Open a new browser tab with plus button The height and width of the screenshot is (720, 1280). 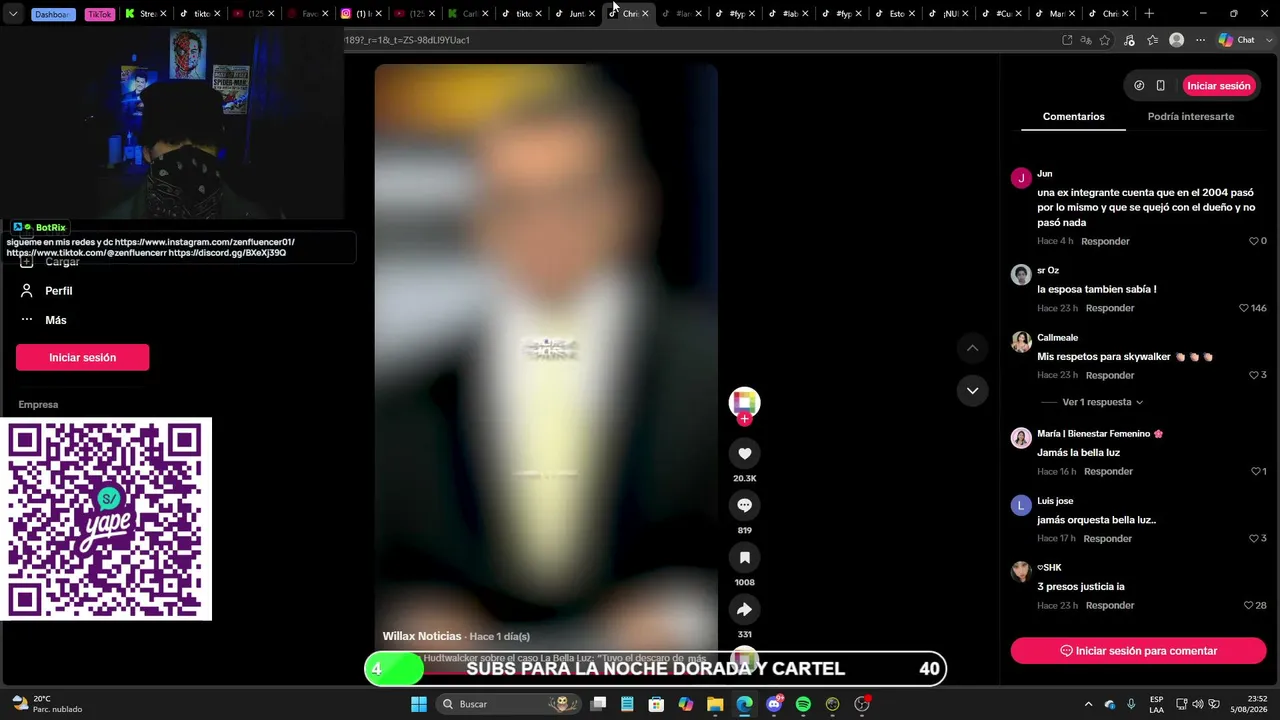[1149, 14]
